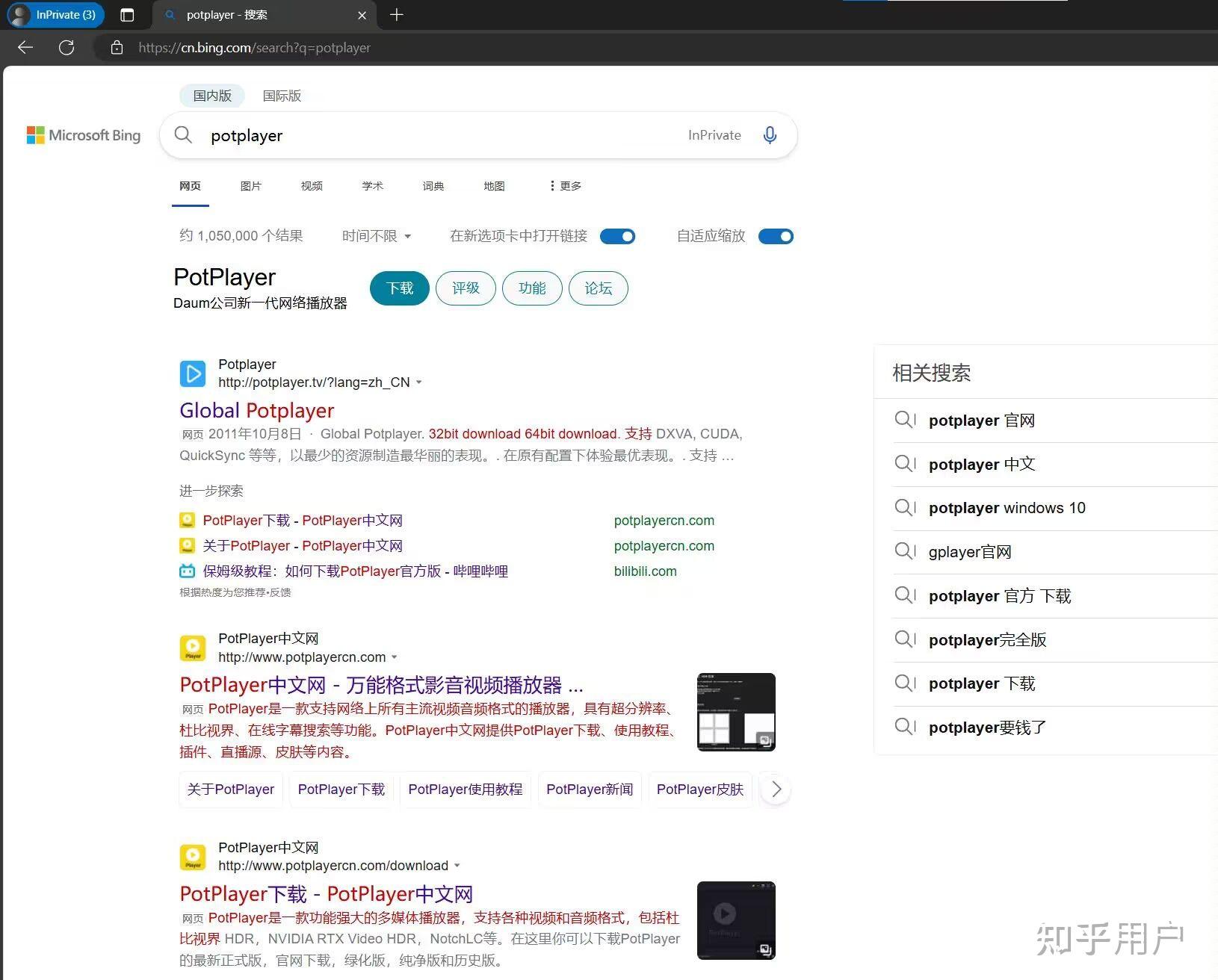The image size is (1218, 980).
Task: Click the PotPlayer下载 sitelink chip
Action: pos(341,790)
